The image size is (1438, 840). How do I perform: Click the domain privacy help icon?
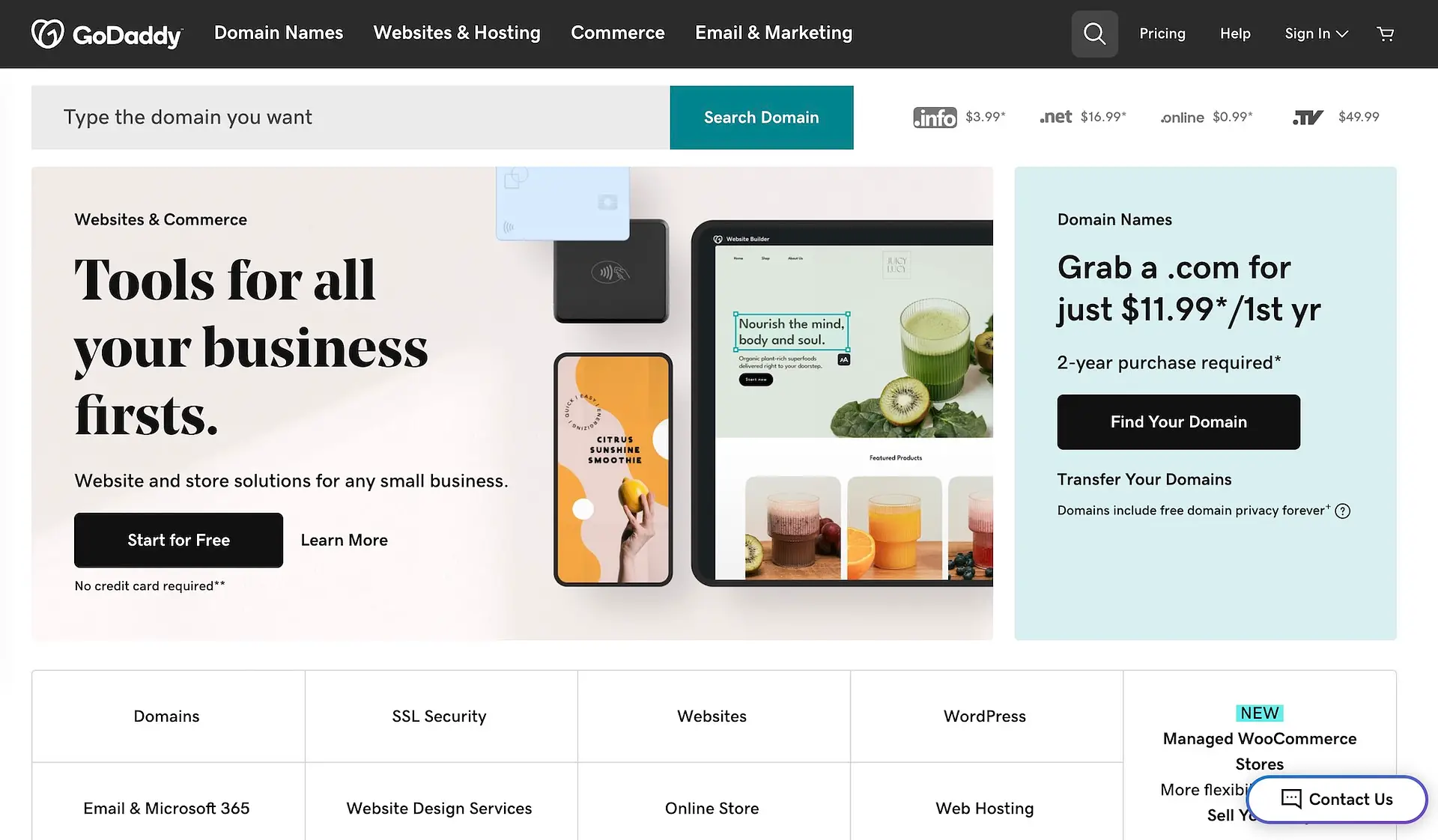click(1342, 510)
